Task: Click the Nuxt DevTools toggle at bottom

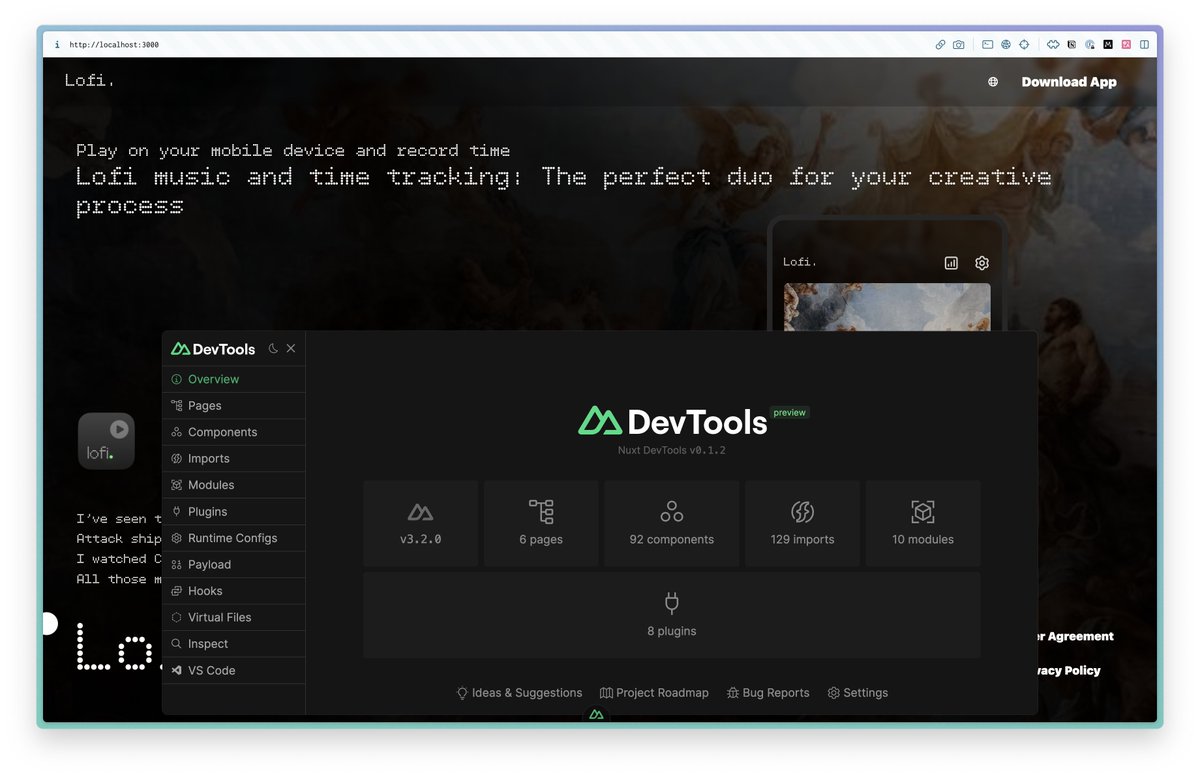Action: [x=596, y=714]
